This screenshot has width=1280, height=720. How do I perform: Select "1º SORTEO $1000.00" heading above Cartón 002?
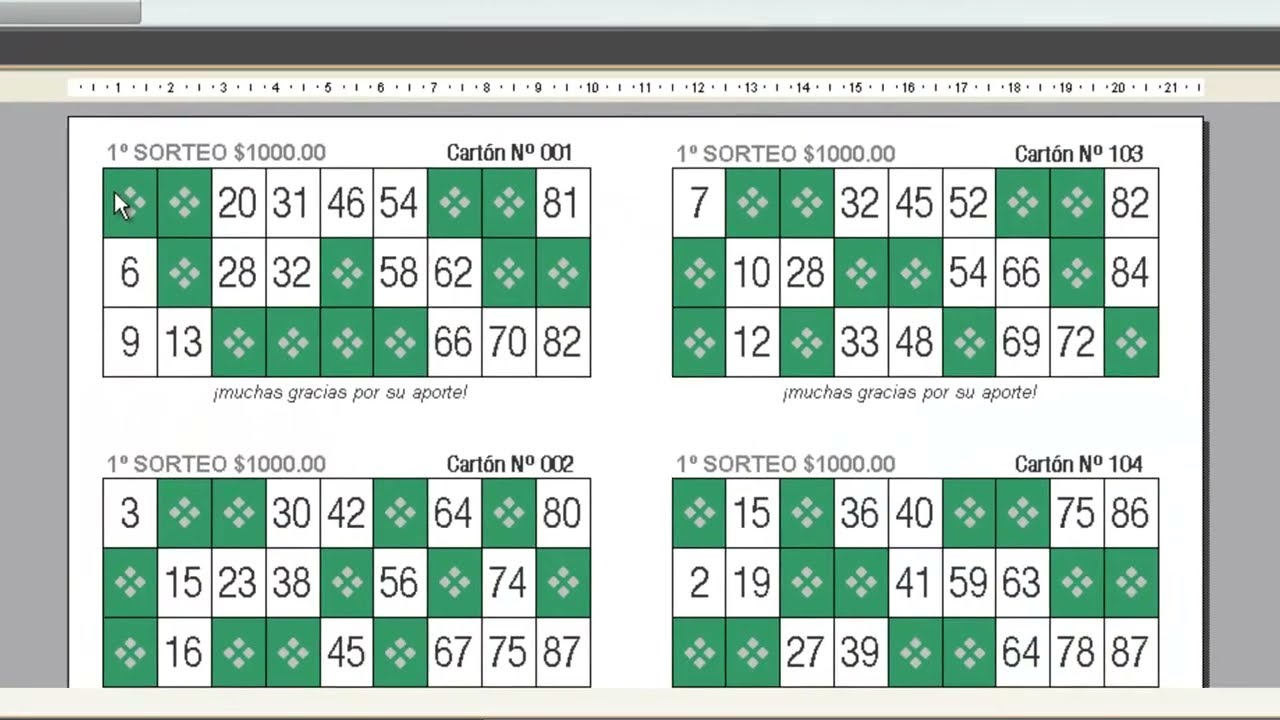216,463
